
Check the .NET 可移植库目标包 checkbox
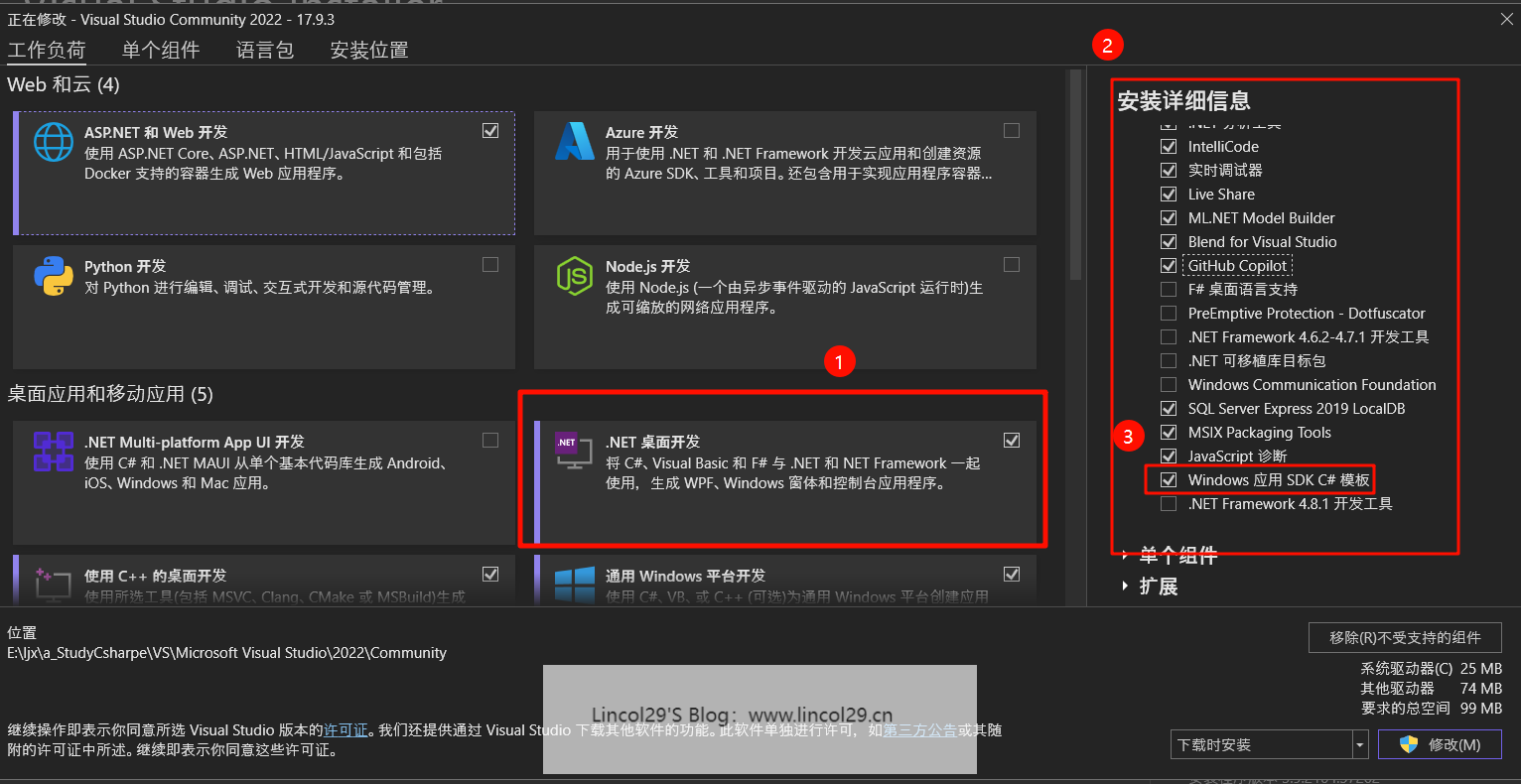coord(1169,360)
